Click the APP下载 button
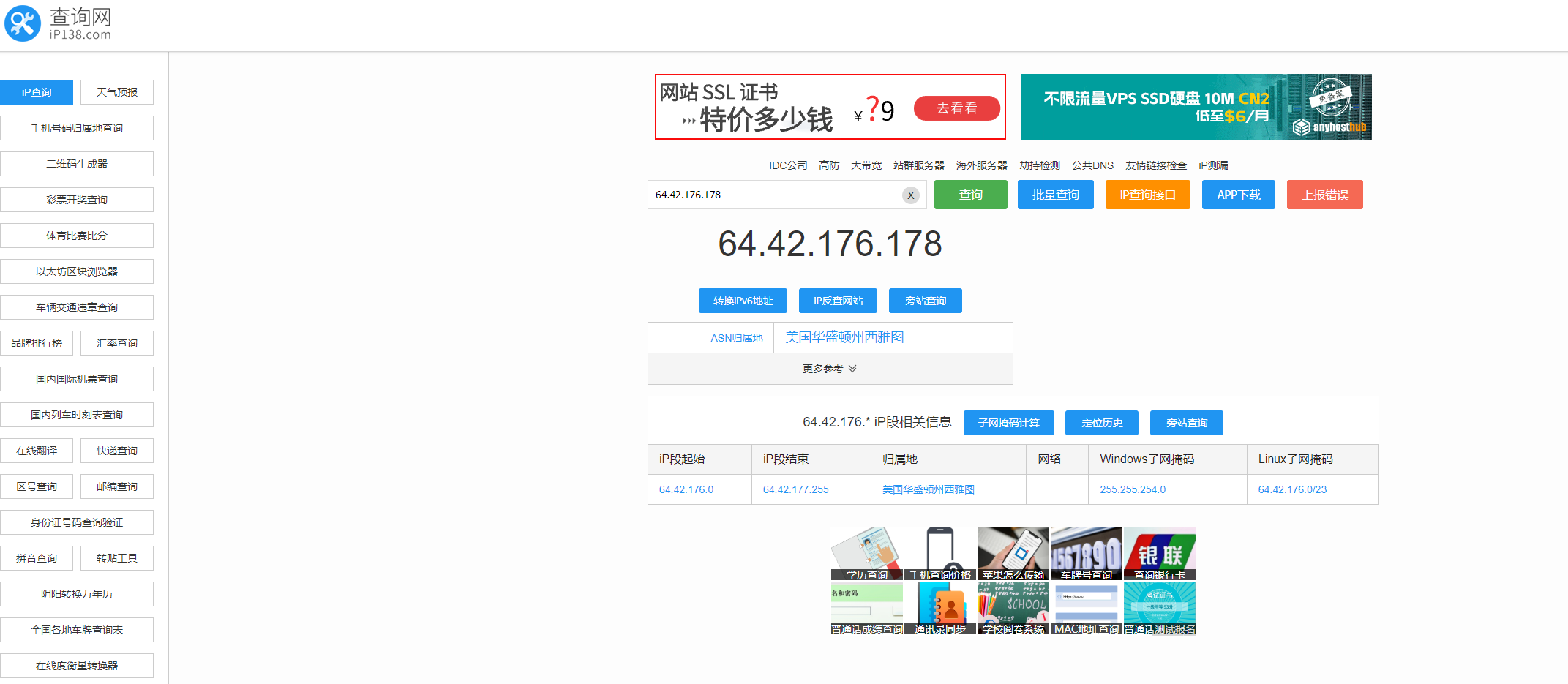 coord(1239,195)
